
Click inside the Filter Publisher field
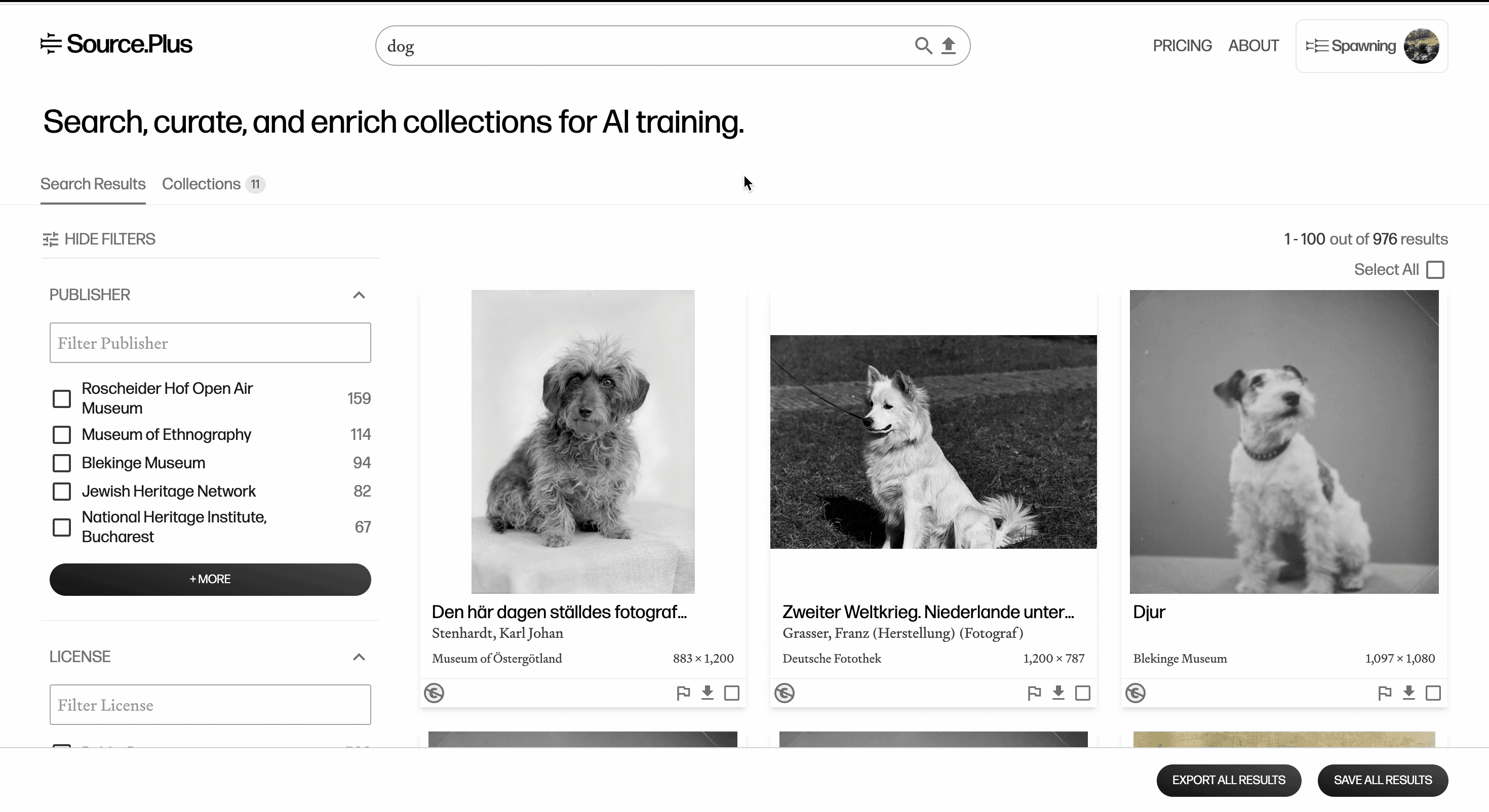coord(210,343)
